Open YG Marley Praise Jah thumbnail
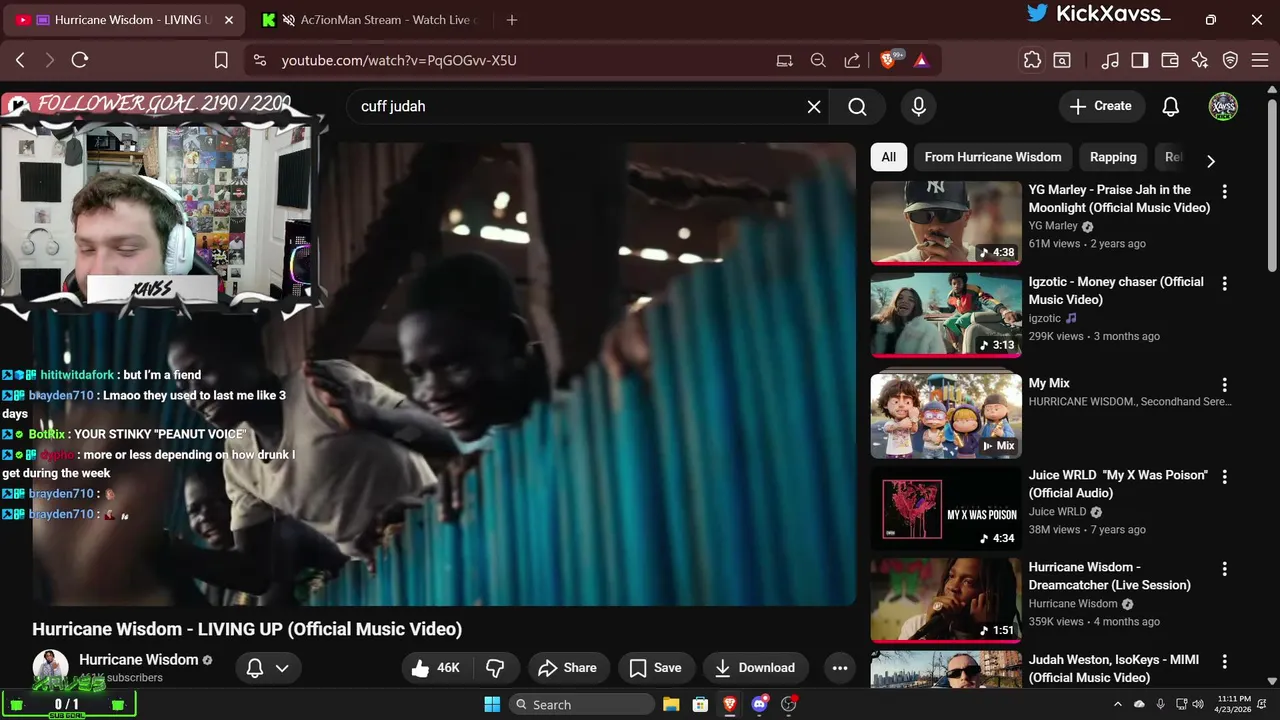 [946, 223]
